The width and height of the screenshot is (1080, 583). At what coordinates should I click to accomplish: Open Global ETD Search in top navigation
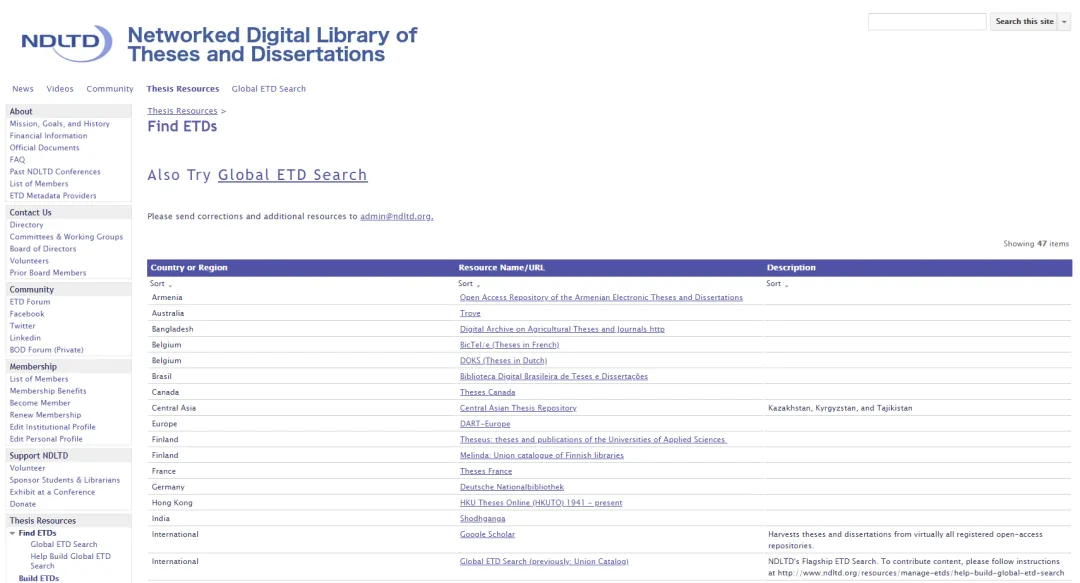pyautogui.click(x=269, y=89)
